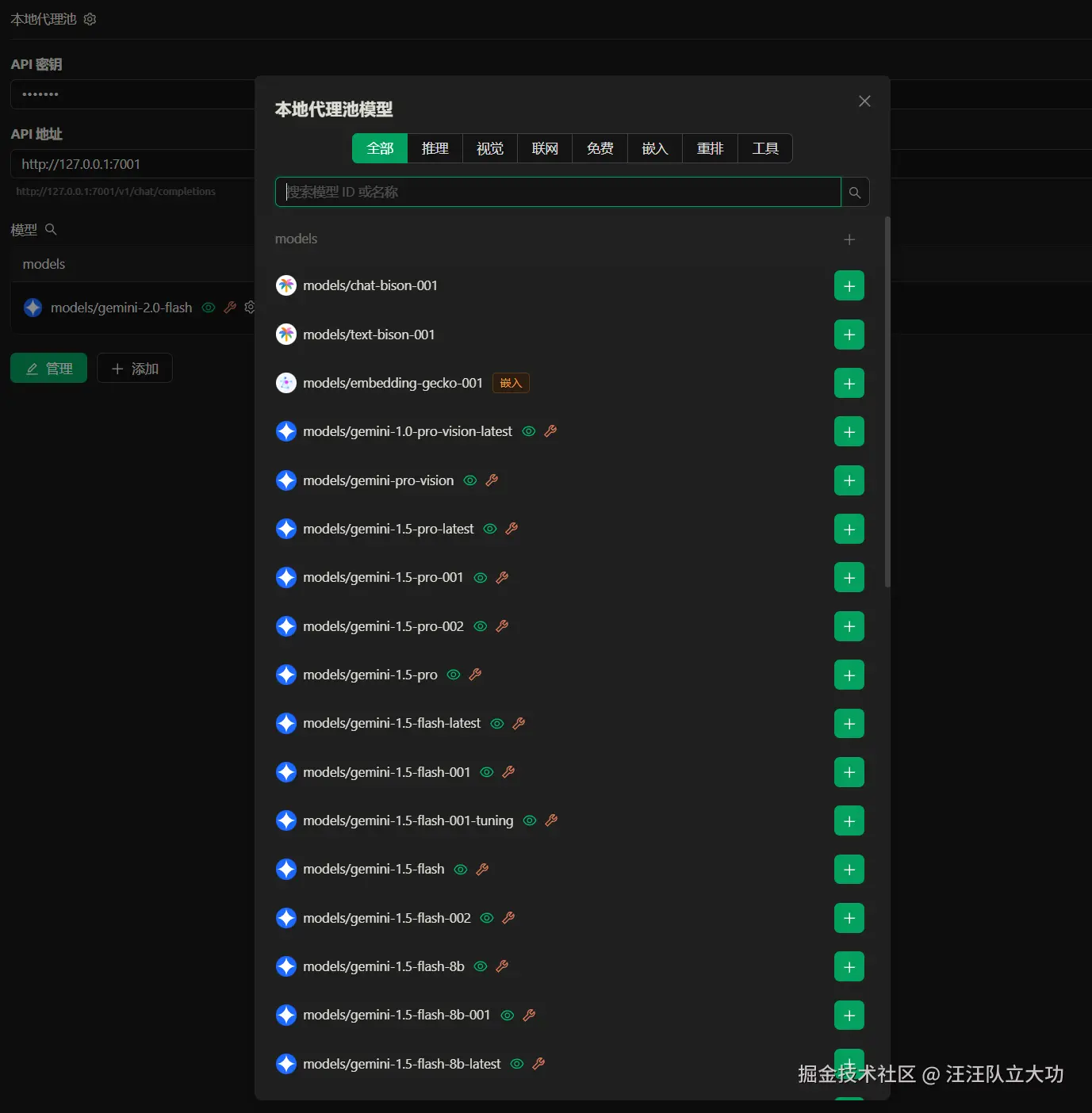Click the 添加 add button
This screenshot has height=1113, width=1092.
click(x=135, y=369)
